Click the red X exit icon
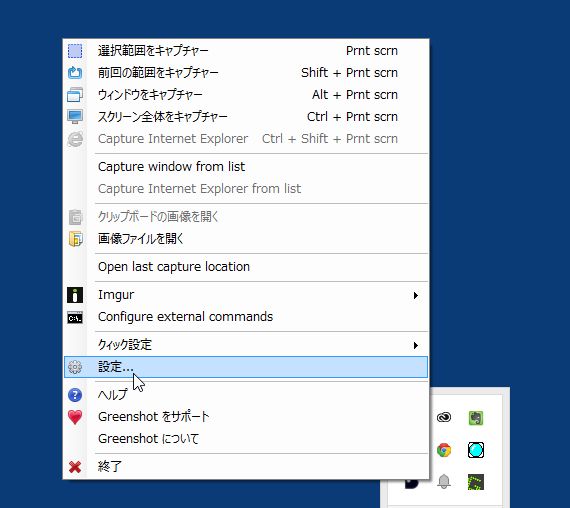The image size is (570, 508). [x=75, y=467]
